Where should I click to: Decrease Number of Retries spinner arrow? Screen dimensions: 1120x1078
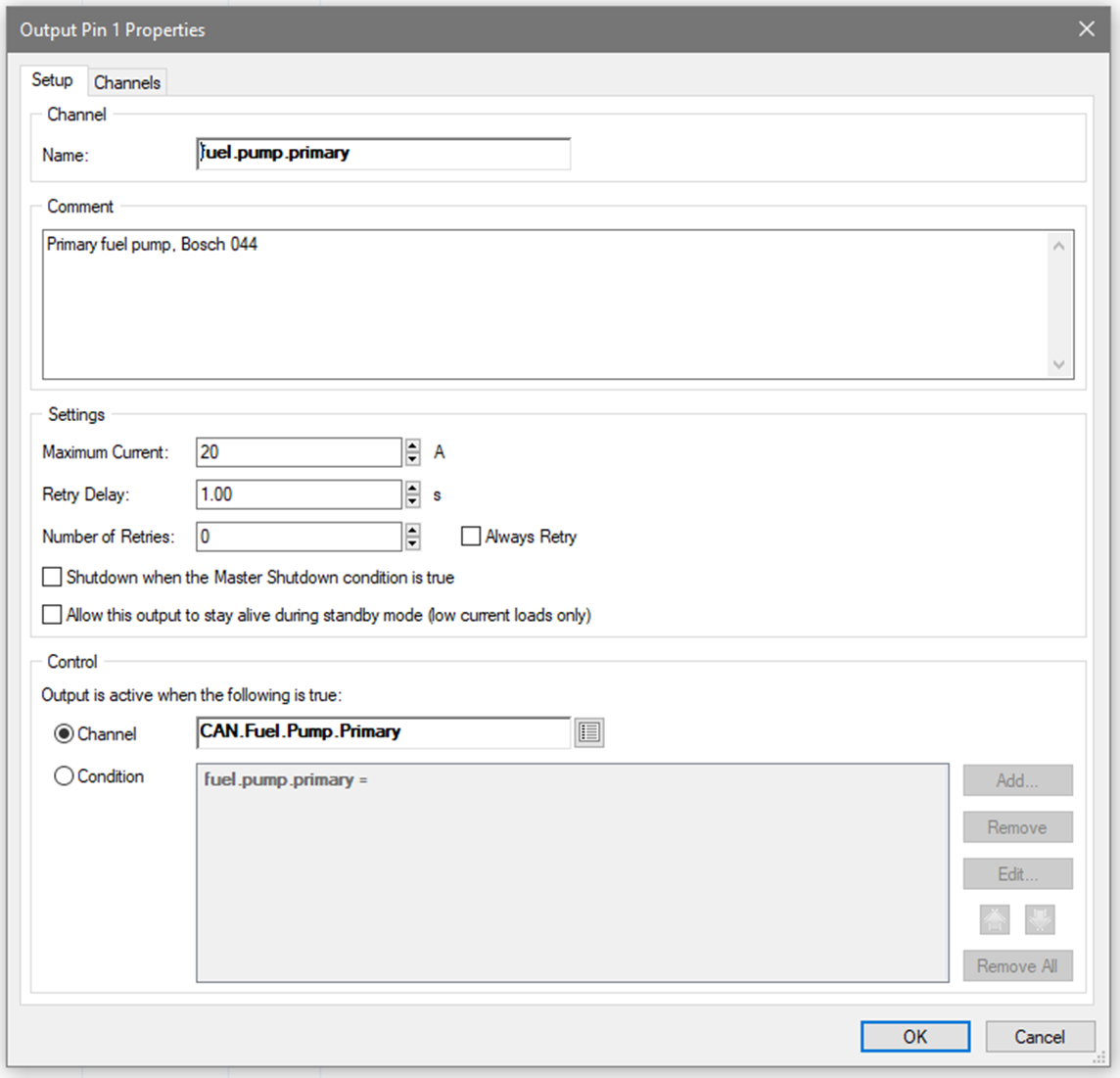pyautogui.click(x=413, y=543)
